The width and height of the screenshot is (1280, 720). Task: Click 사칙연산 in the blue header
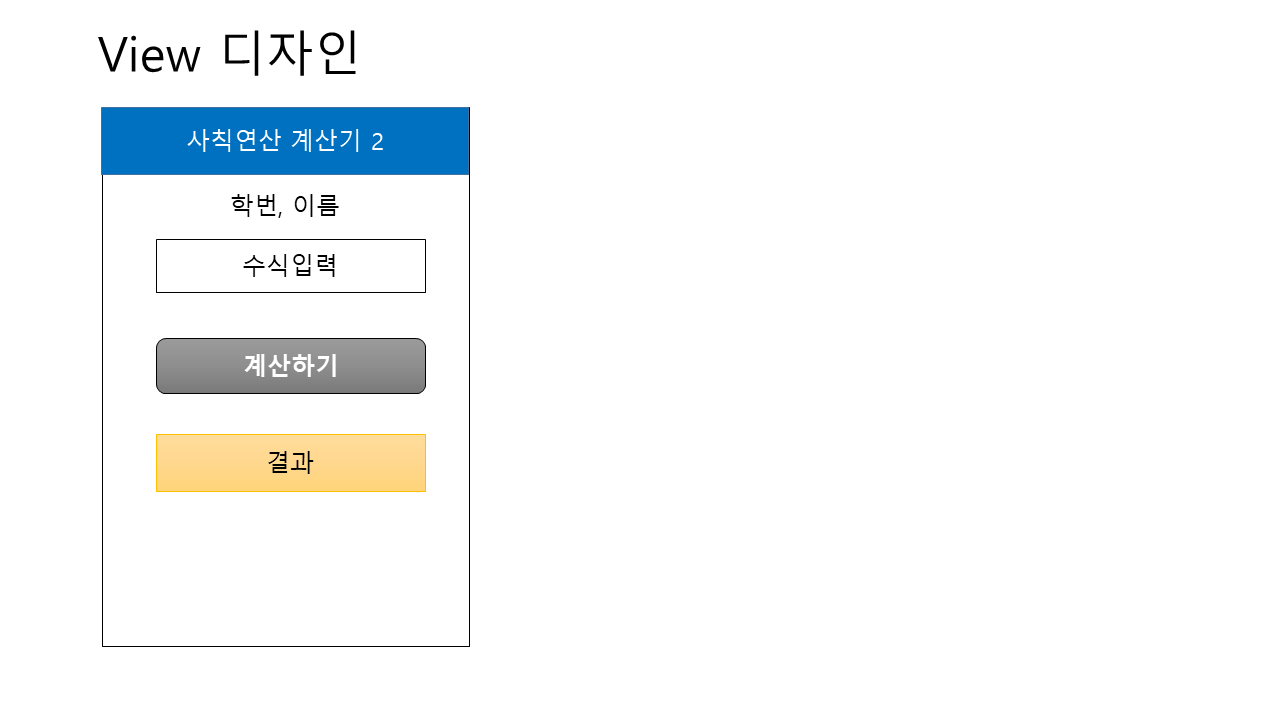click(x=234, y=141)
